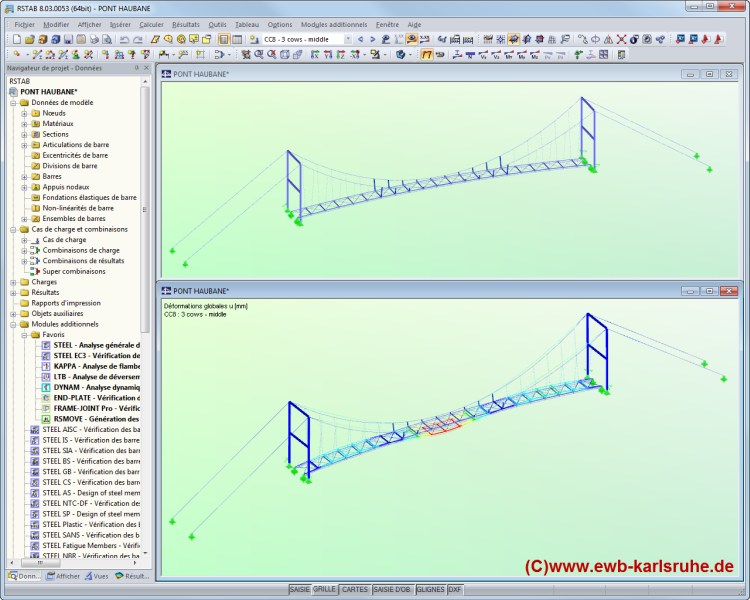Viewport: 750px width, 600px height.
Task: Pin the Navigateur de projet panel
Action: (x=136, y=68)
